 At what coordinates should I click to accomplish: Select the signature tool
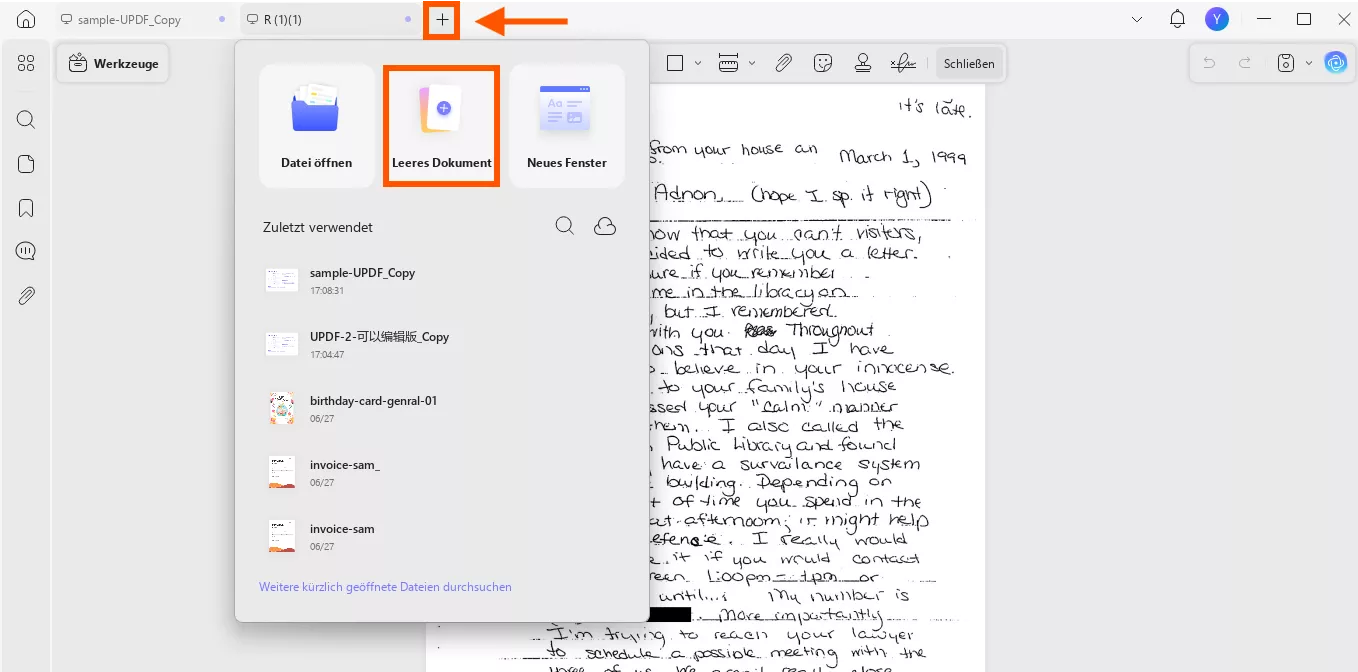[x=903, y=63]
